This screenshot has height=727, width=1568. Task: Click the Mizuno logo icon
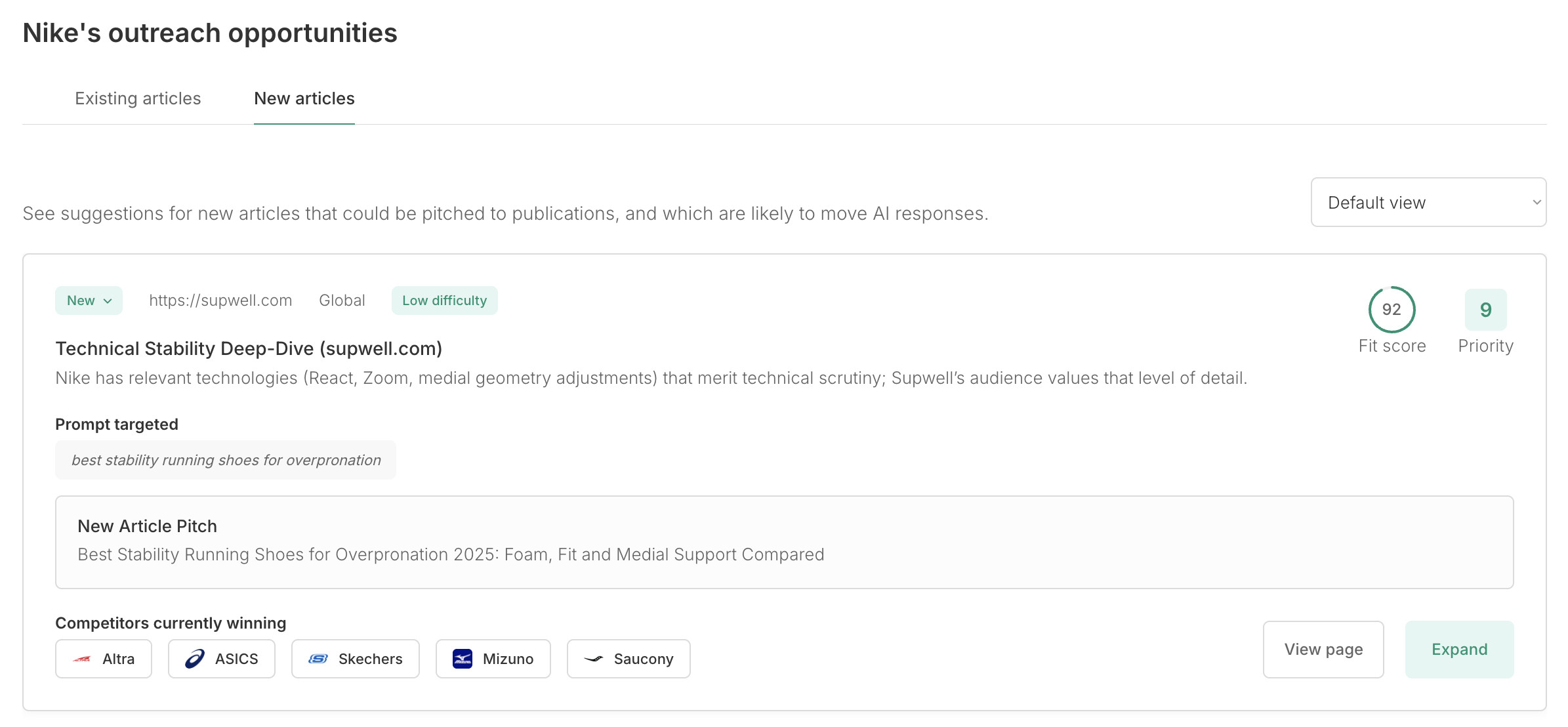click(463, 659)
